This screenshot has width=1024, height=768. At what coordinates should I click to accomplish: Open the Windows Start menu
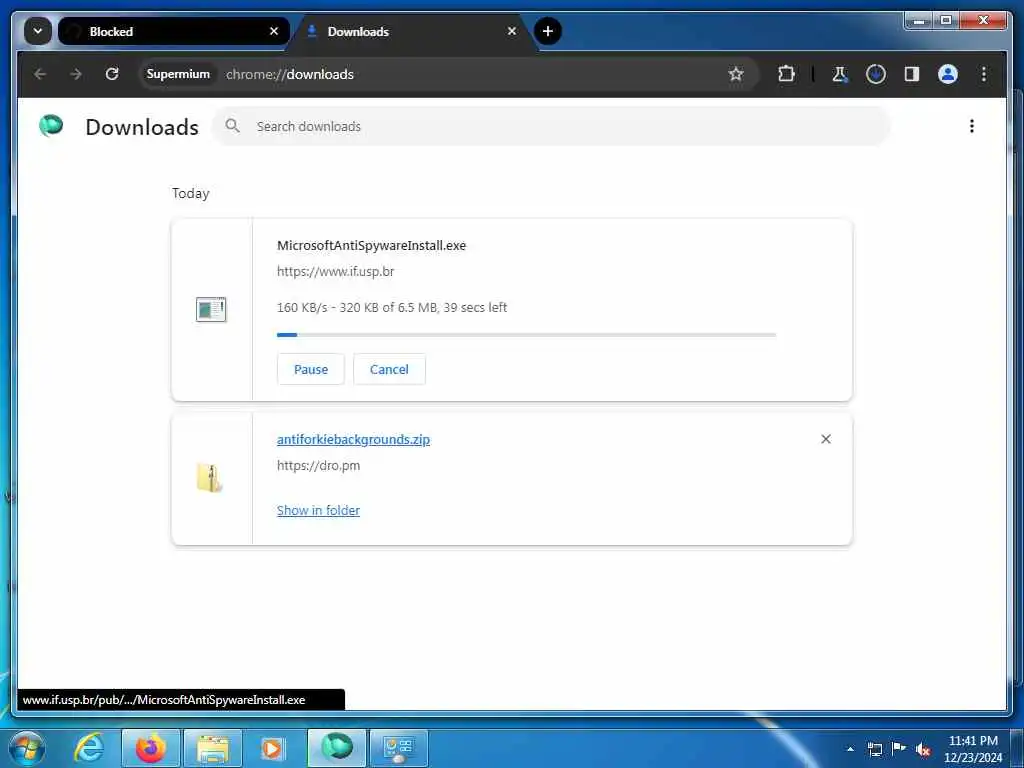(x=27, y=748)
